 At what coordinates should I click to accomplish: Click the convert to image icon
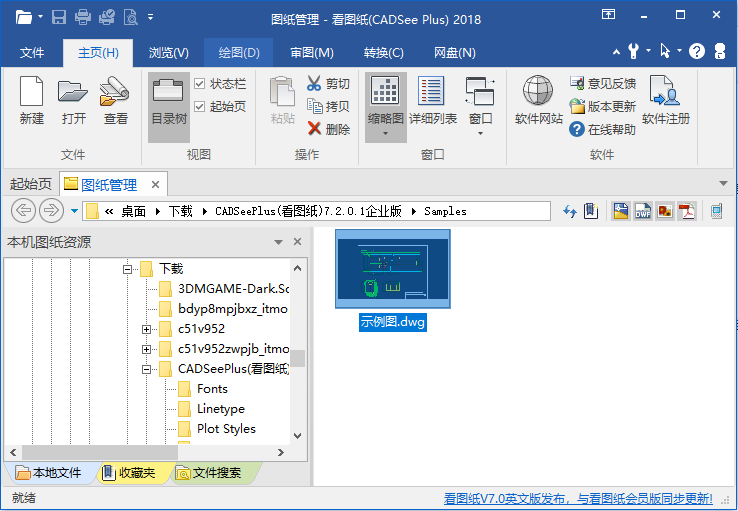tap(665, 211)
